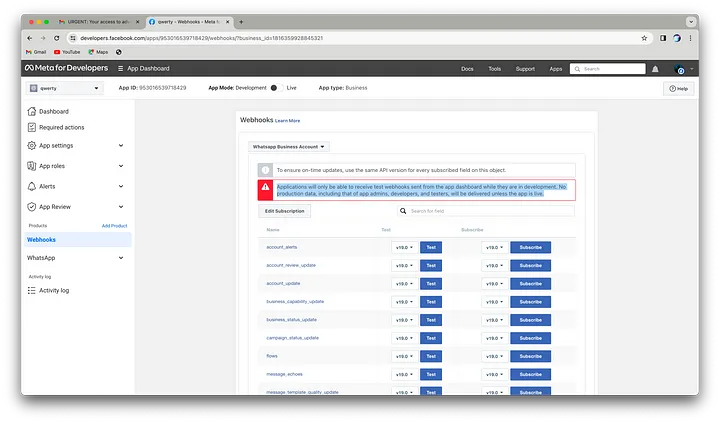The height and width of the screenshot is (423, 720).
Task: Click Subscribe for account_update
Action: 530,284
